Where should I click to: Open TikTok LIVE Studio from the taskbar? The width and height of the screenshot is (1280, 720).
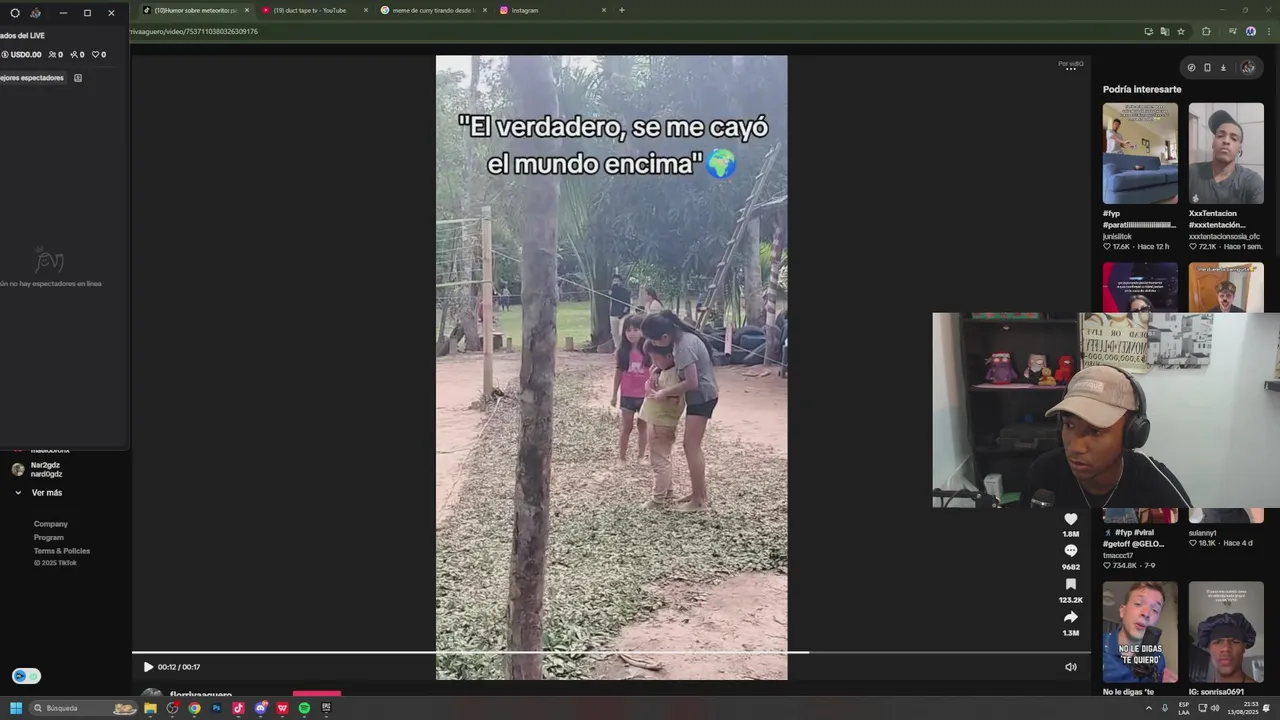click(238, 708)
